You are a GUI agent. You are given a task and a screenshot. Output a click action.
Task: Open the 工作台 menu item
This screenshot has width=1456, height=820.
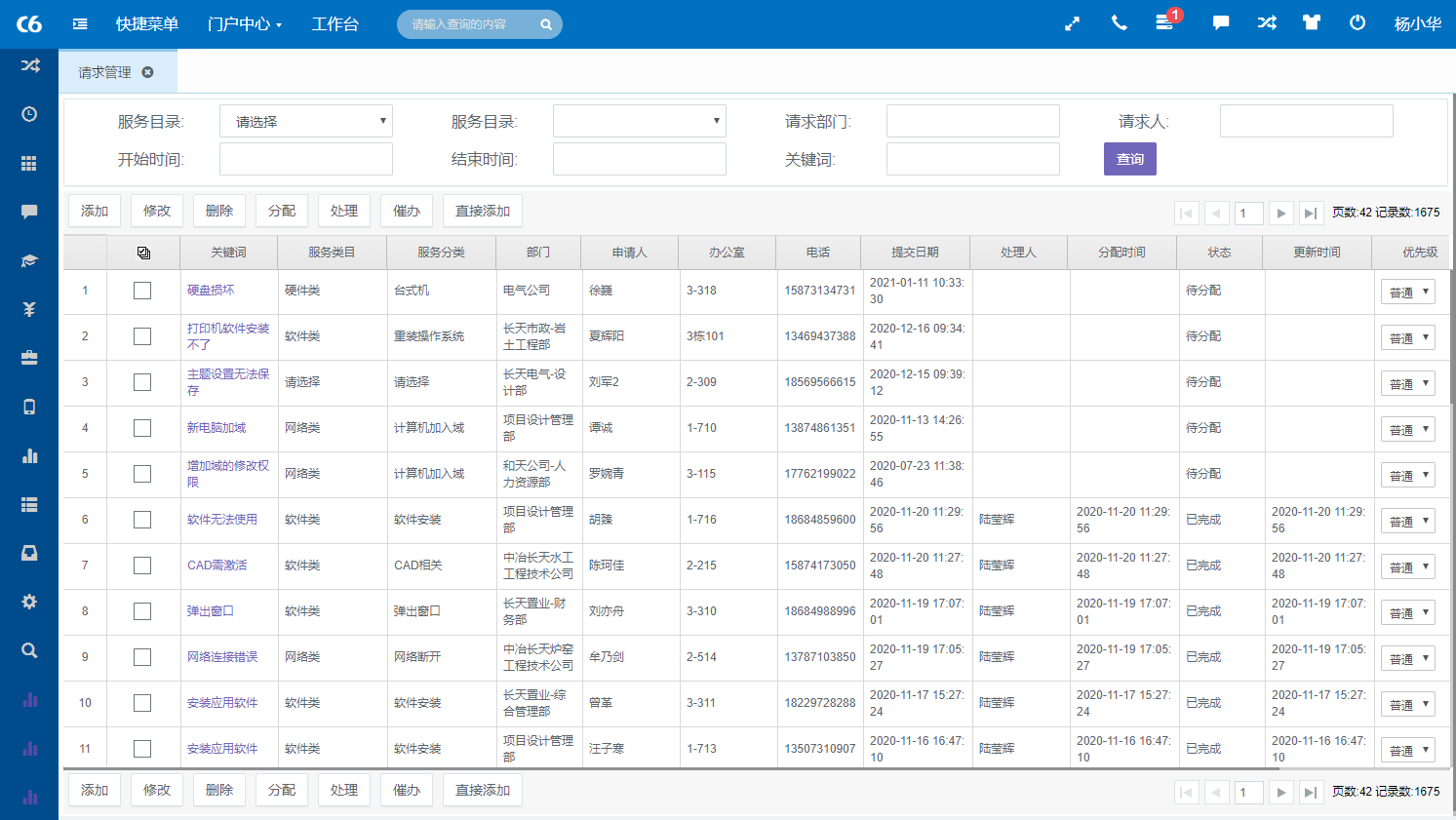coord(334,24)
